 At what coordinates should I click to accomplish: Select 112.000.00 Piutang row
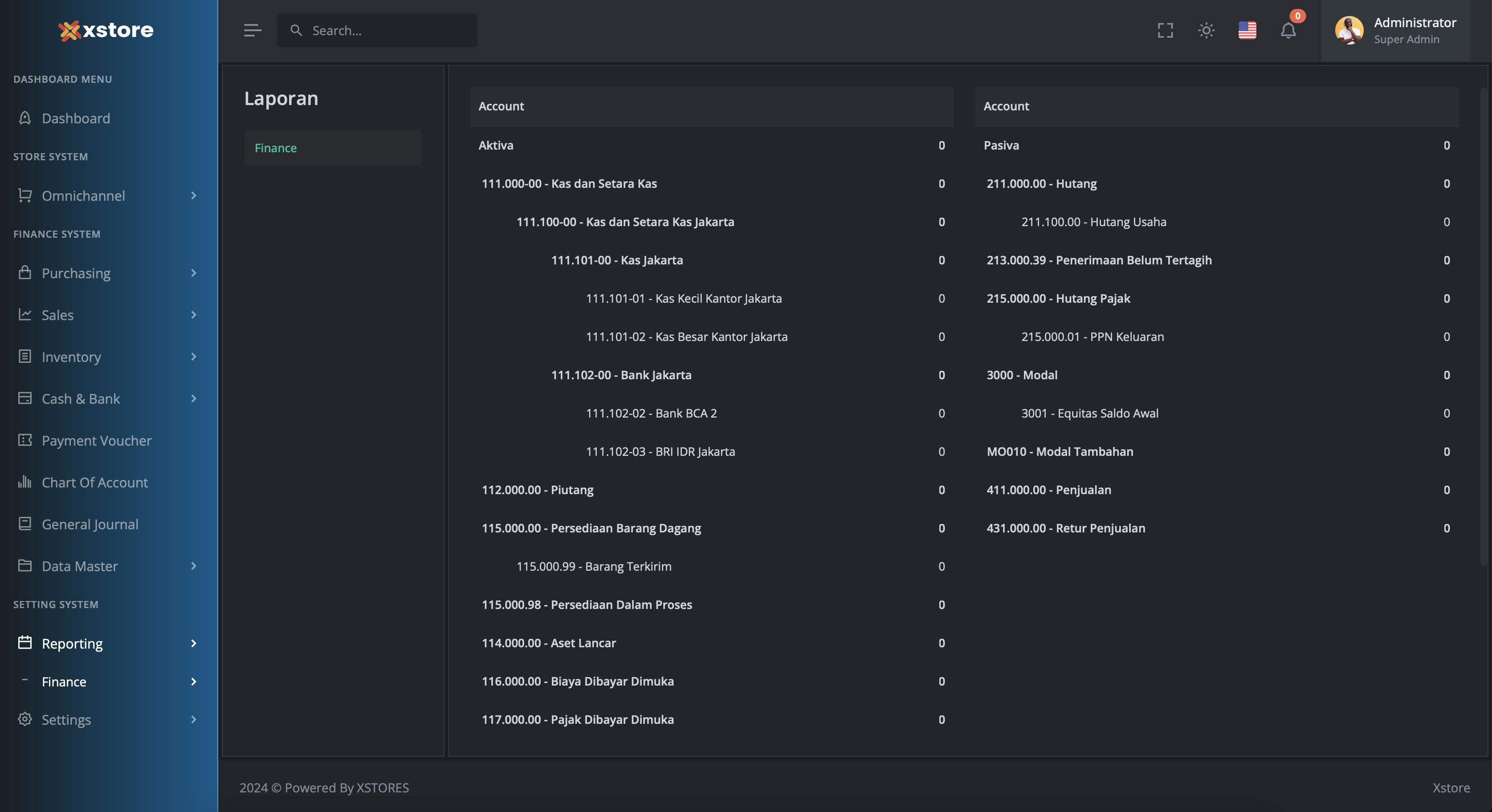pos(712,490)
